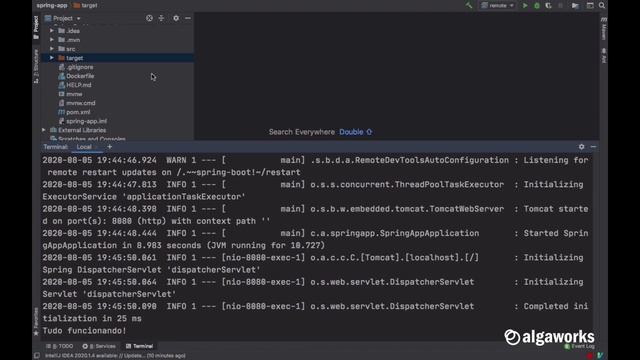Toggle the Project side tool window tab
640x360 pixels.
36,27
